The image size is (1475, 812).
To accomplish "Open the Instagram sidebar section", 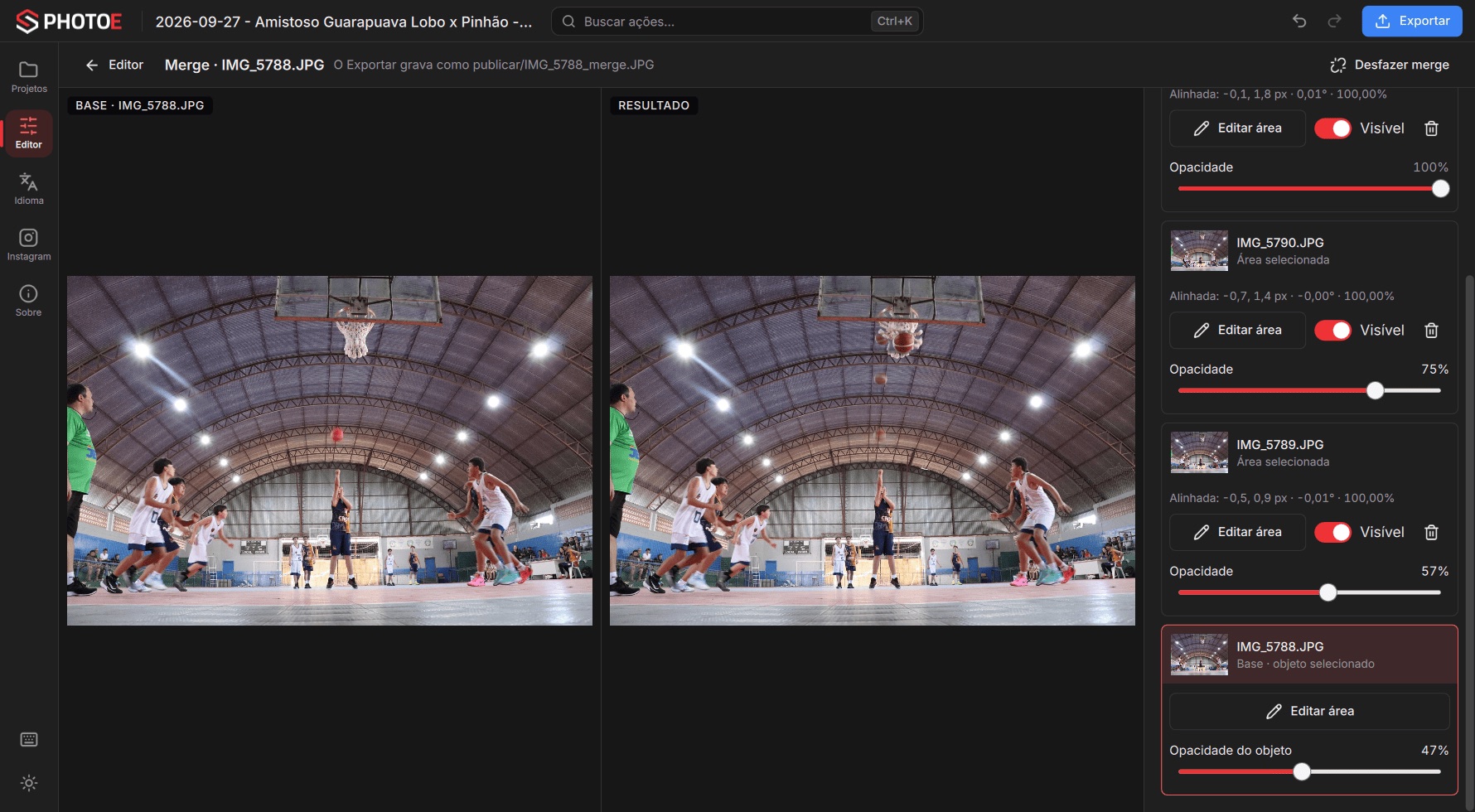I will (x=29, y=245).
